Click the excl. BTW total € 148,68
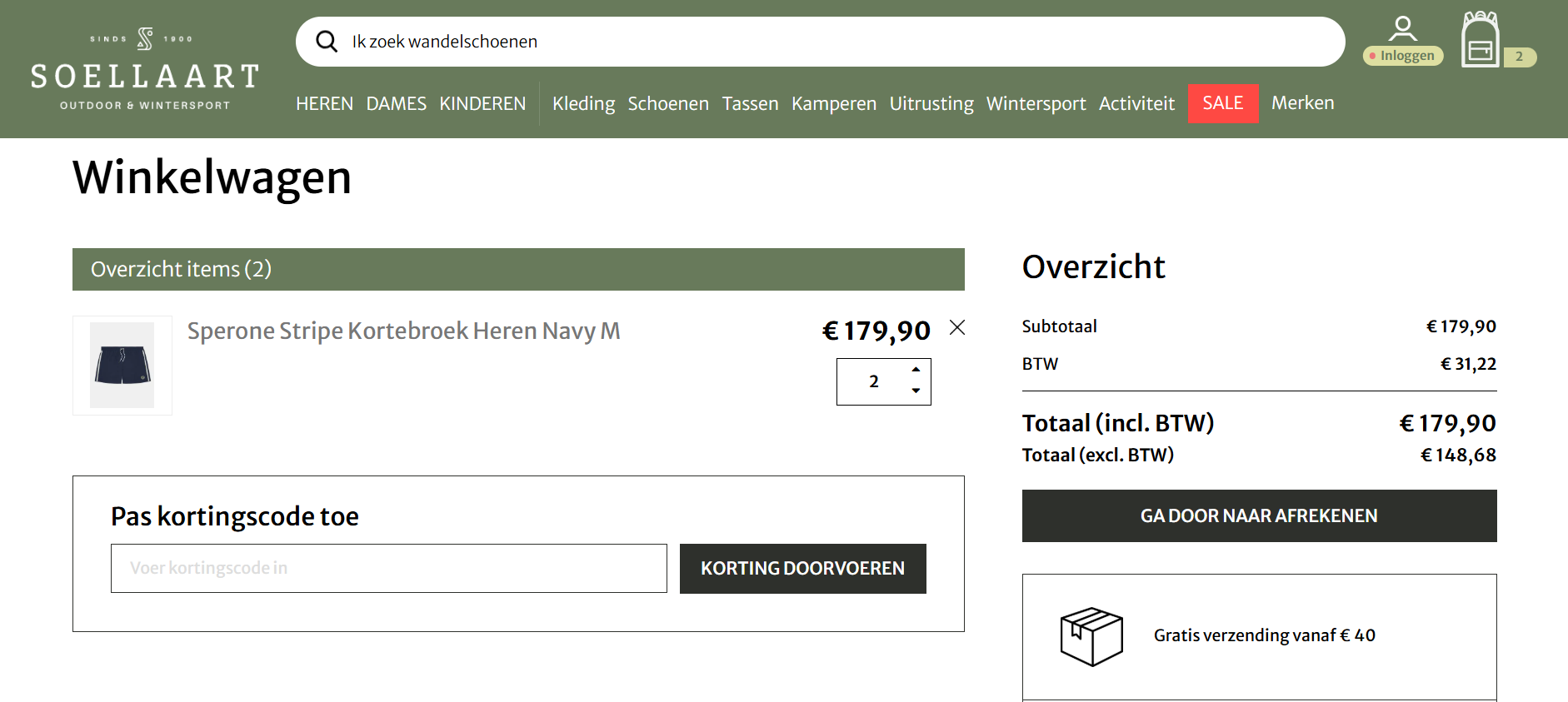The height and width of the screenshot is (702, 1568). pyautogui.click(x=1459, y=456)
